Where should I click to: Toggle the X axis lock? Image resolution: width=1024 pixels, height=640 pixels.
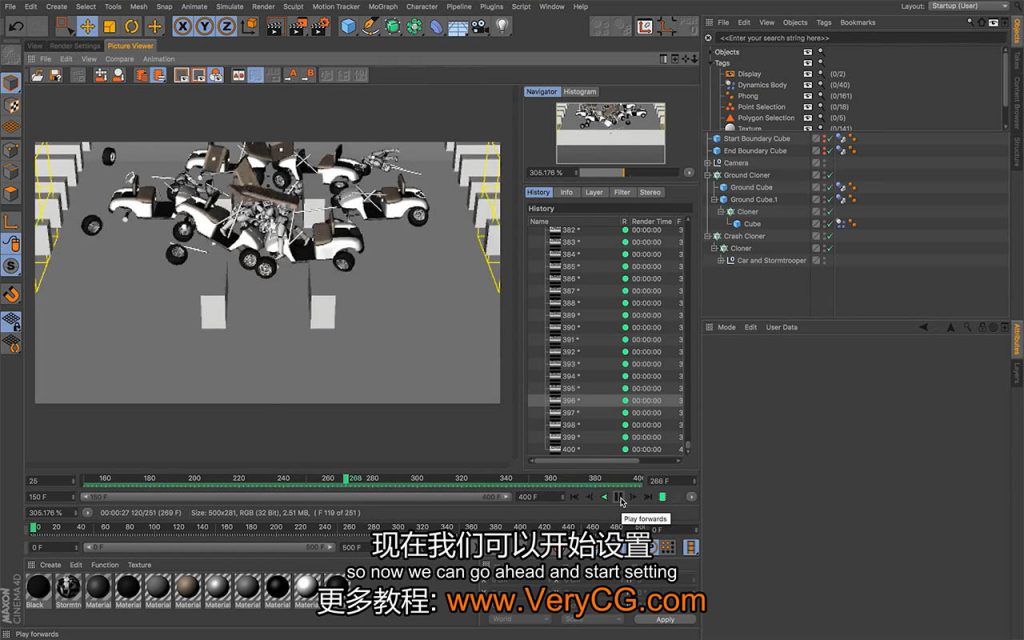(183, 27)
